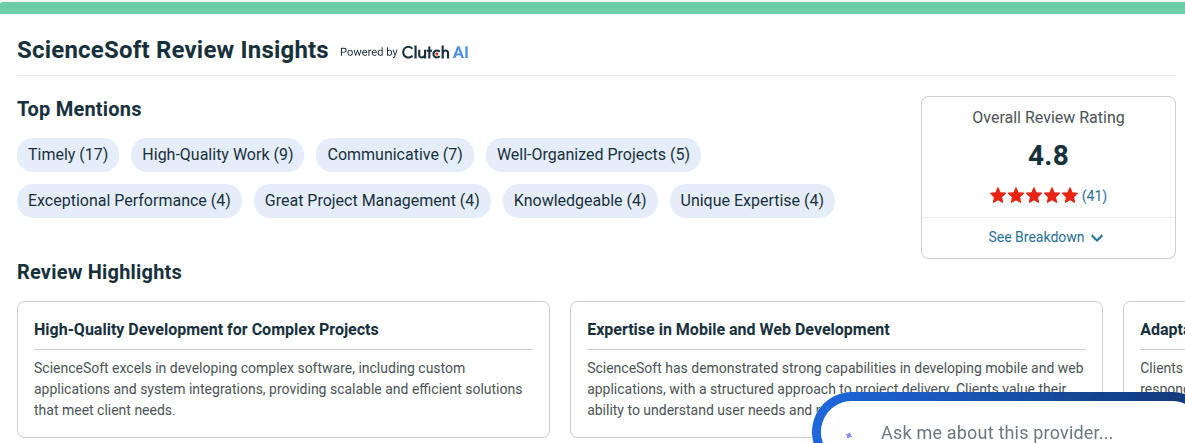
Task: Open the High-Quality Development for Complex Projects card
Action: [x=283, y=369]
